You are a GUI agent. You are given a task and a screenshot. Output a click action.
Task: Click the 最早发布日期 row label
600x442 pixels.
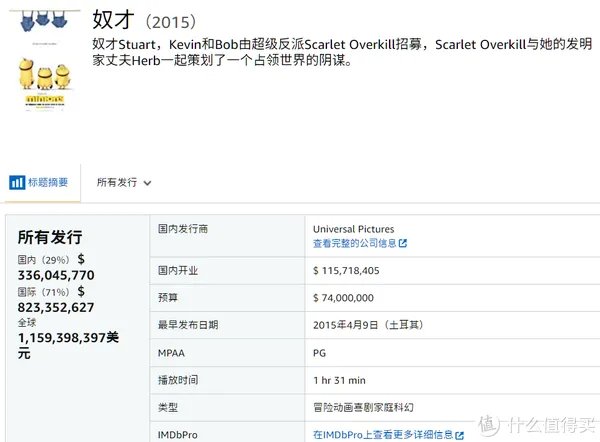[188, 325]
